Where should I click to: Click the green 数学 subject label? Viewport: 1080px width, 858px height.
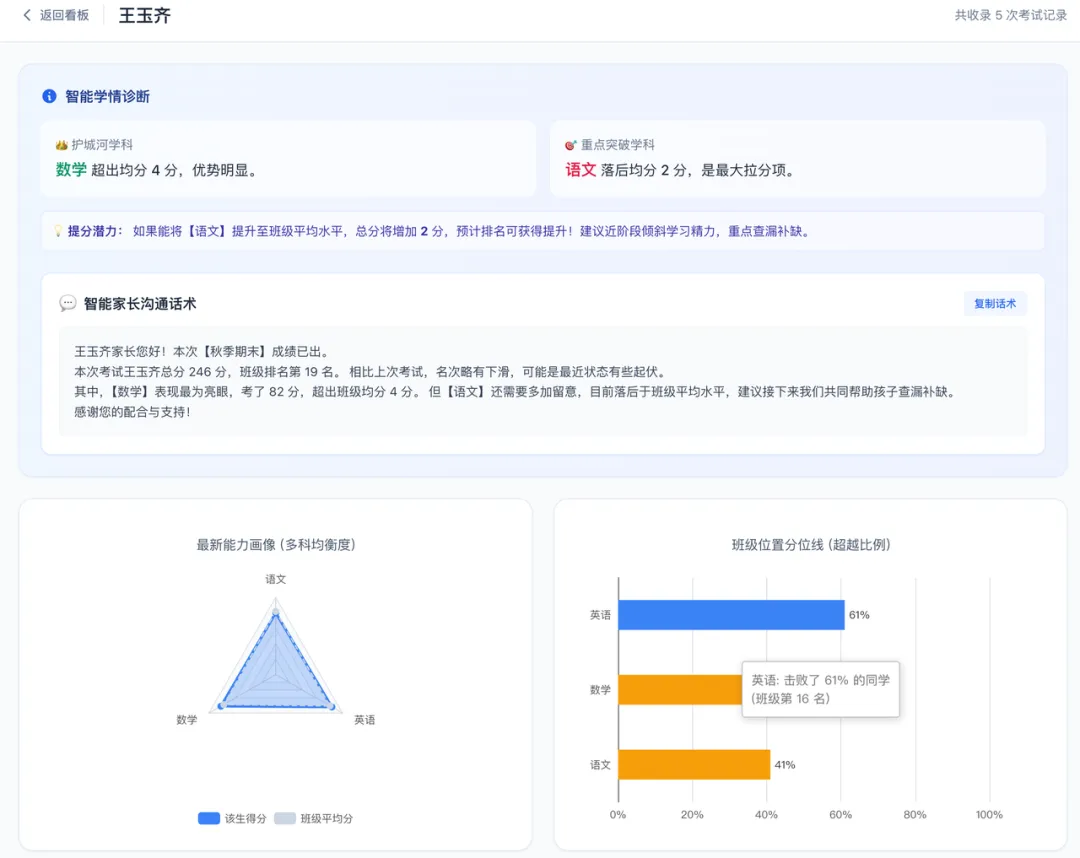pyautogui.click(x=71, y=170)
